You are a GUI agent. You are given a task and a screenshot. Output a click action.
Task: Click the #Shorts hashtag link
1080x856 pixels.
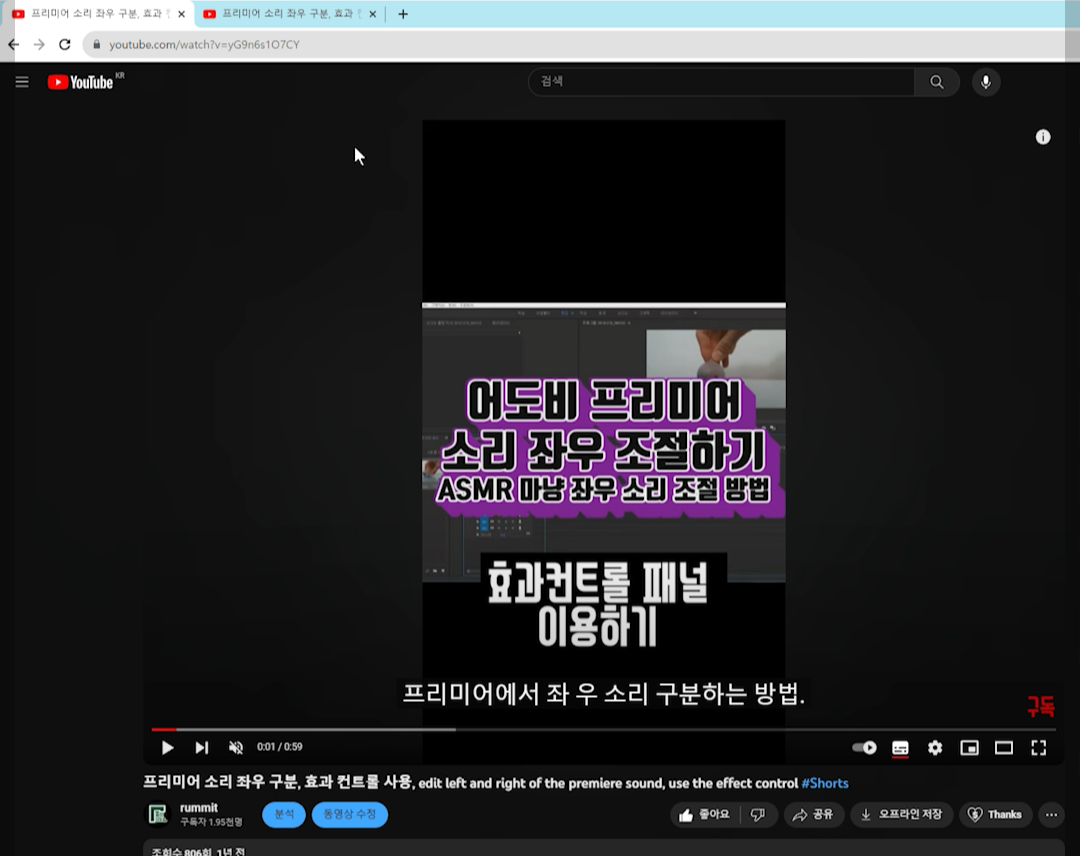click(825, 783)
